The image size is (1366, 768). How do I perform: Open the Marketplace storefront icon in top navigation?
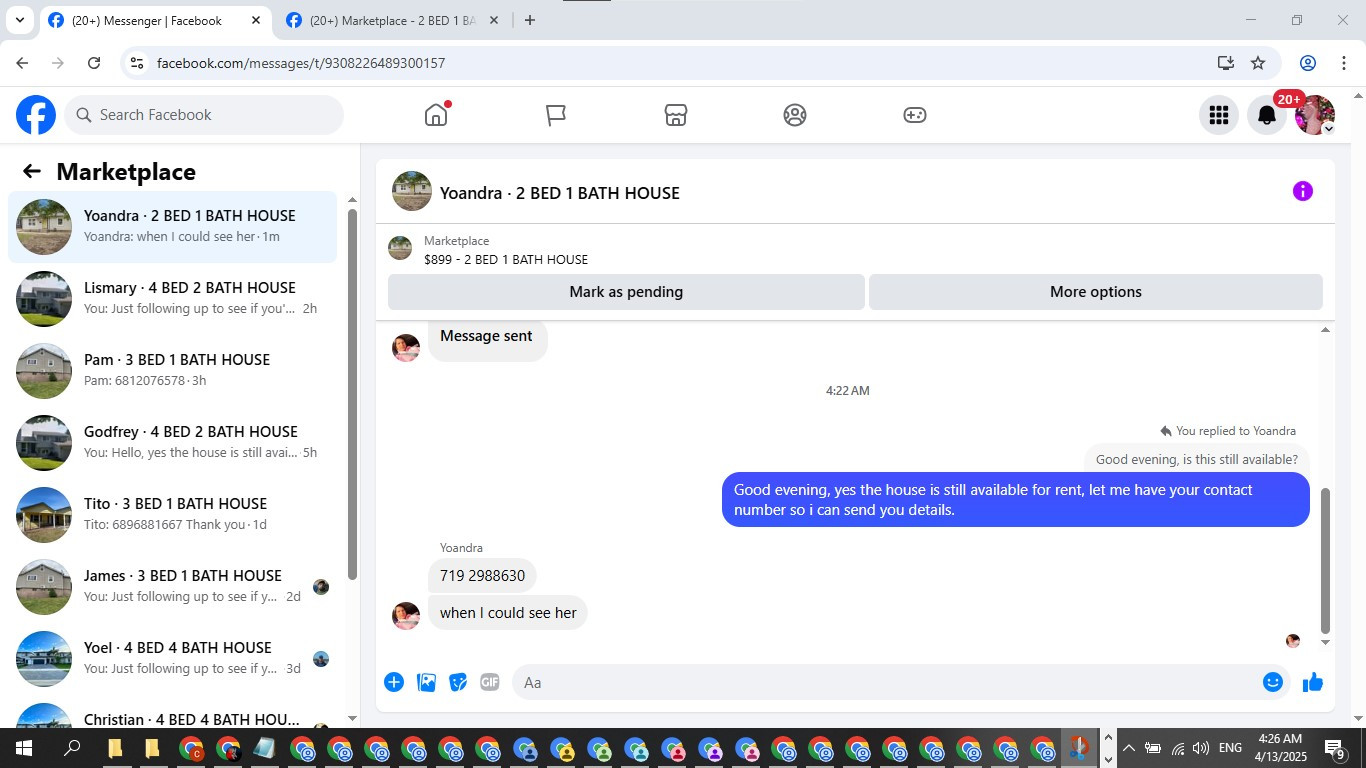[x=676, y=115]
